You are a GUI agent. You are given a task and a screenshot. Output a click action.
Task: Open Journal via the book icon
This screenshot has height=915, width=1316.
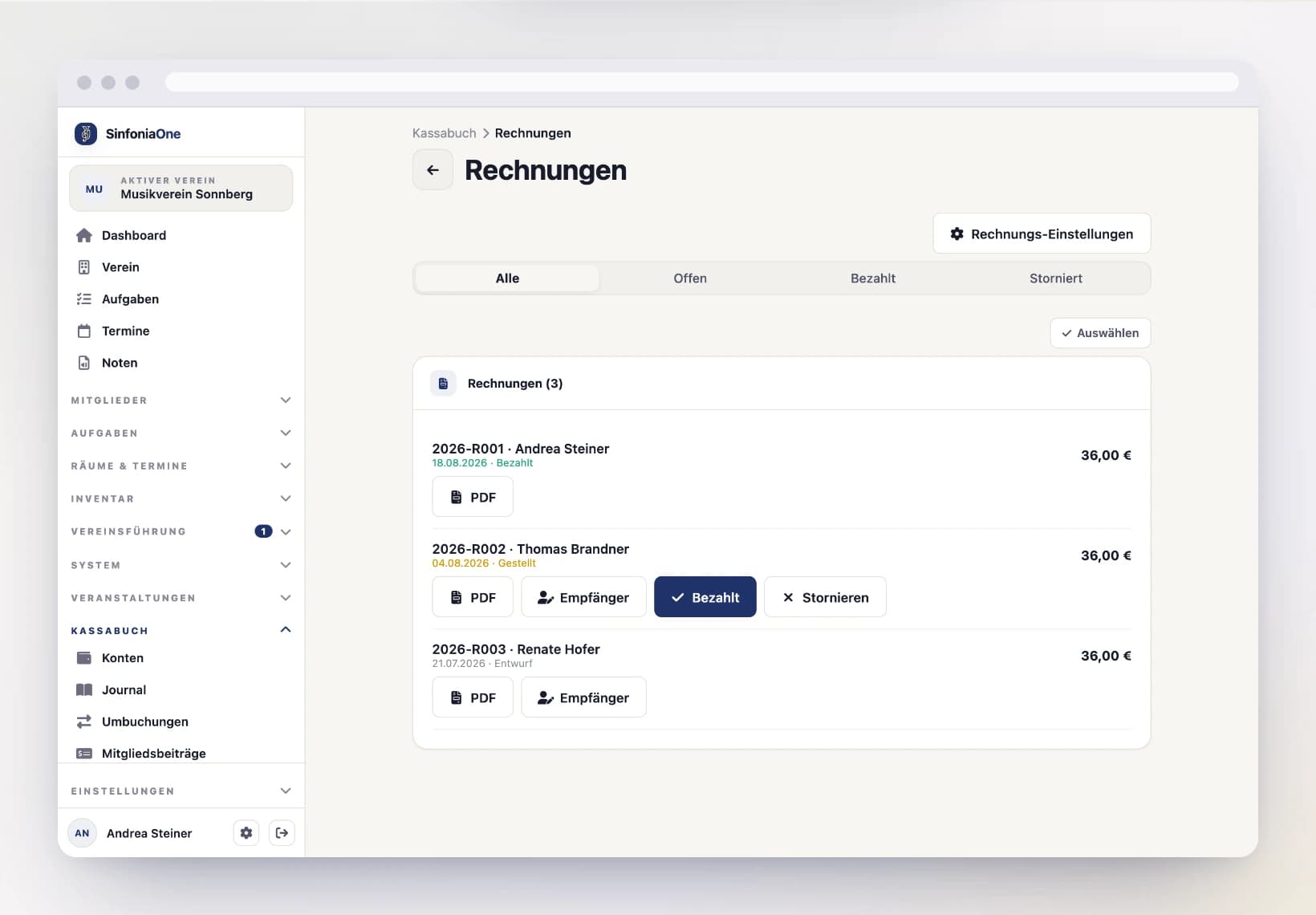click(84, 690)
